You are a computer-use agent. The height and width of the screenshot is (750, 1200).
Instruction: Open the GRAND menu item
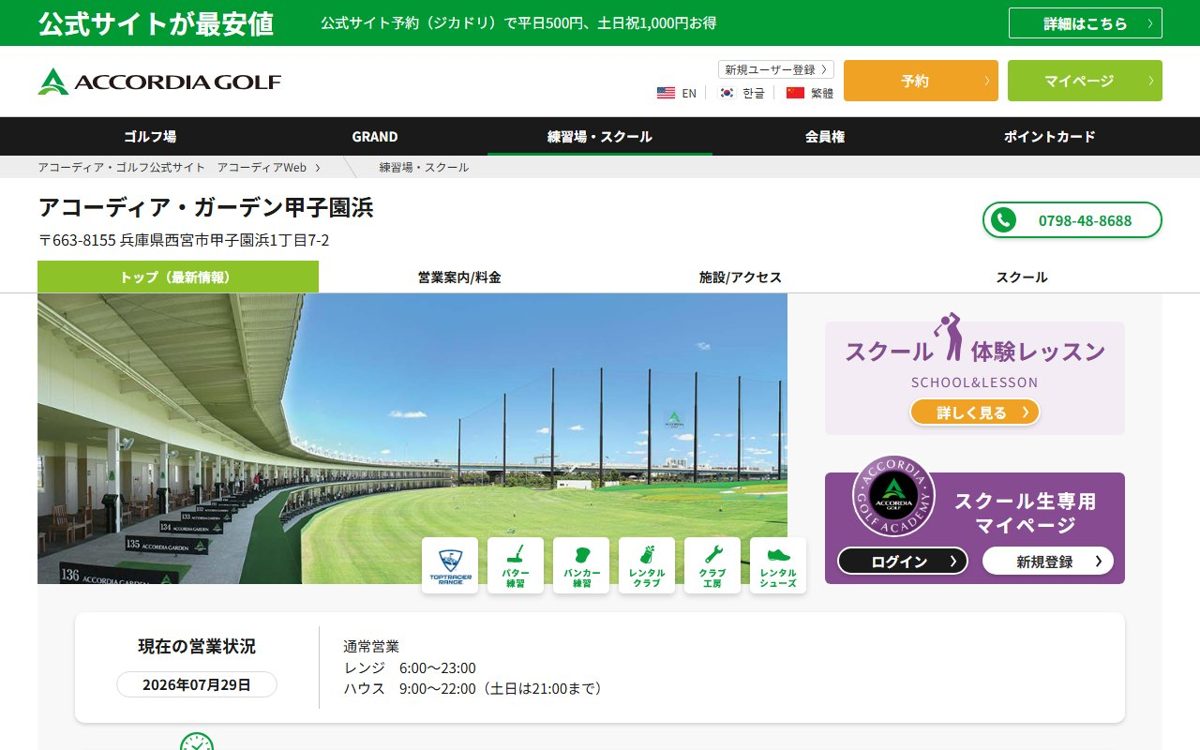[375, 137]
